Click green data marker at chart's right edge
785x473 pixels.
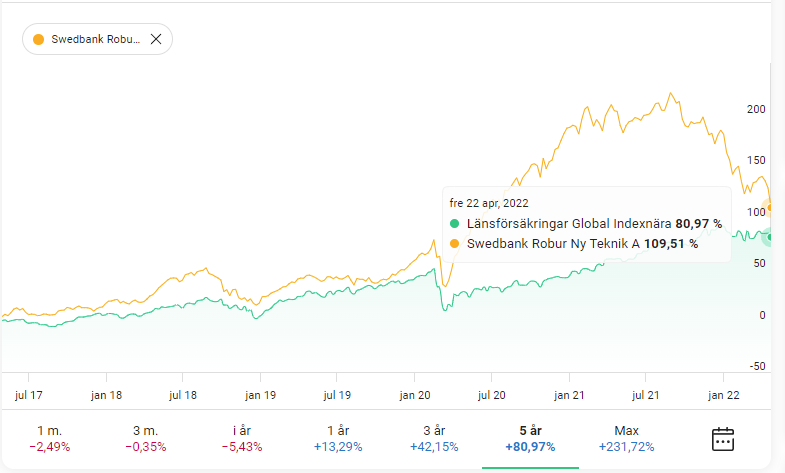771,237
